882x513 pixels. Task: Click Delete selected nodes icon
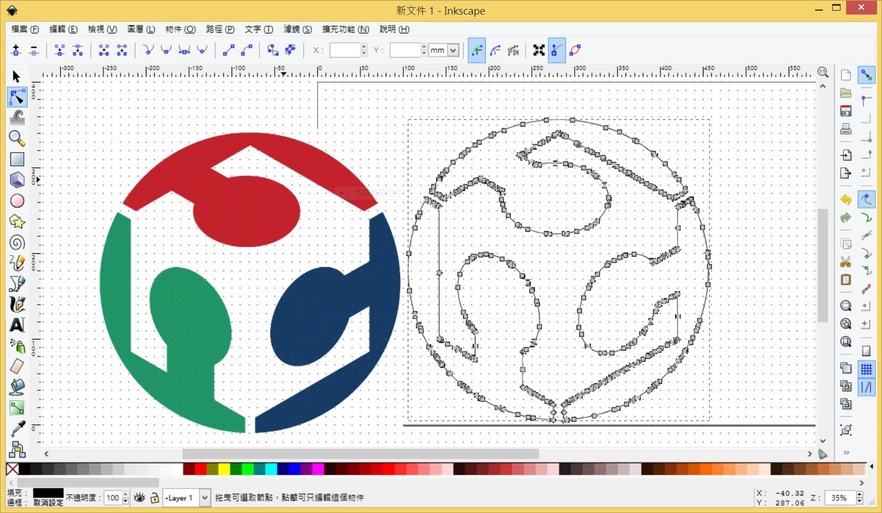pos(34,50)
